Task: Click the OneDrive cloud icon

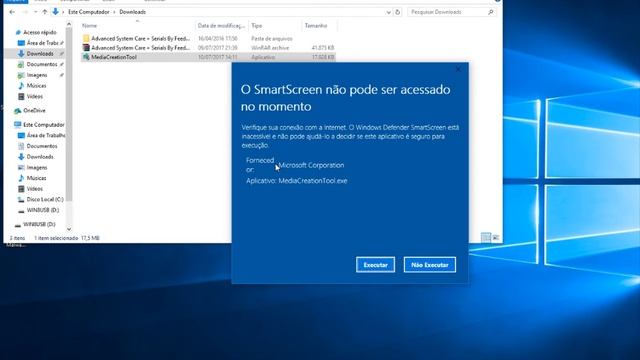Action: (x=18, y=111)
